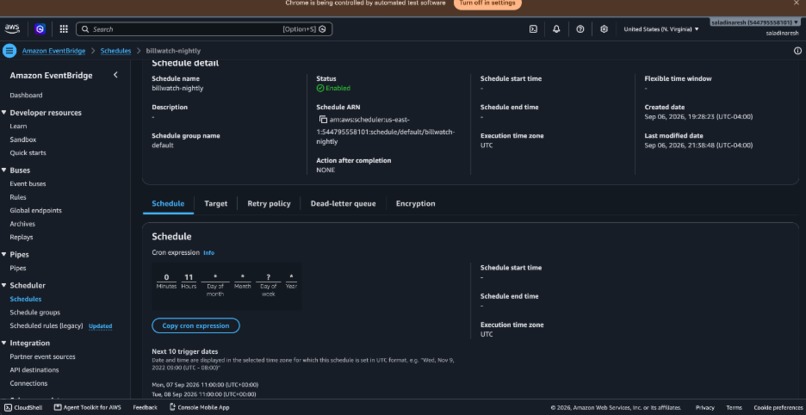Open Schedules under Scheduler section
This screenshot has width=806, height=415.
click(26, 299)
